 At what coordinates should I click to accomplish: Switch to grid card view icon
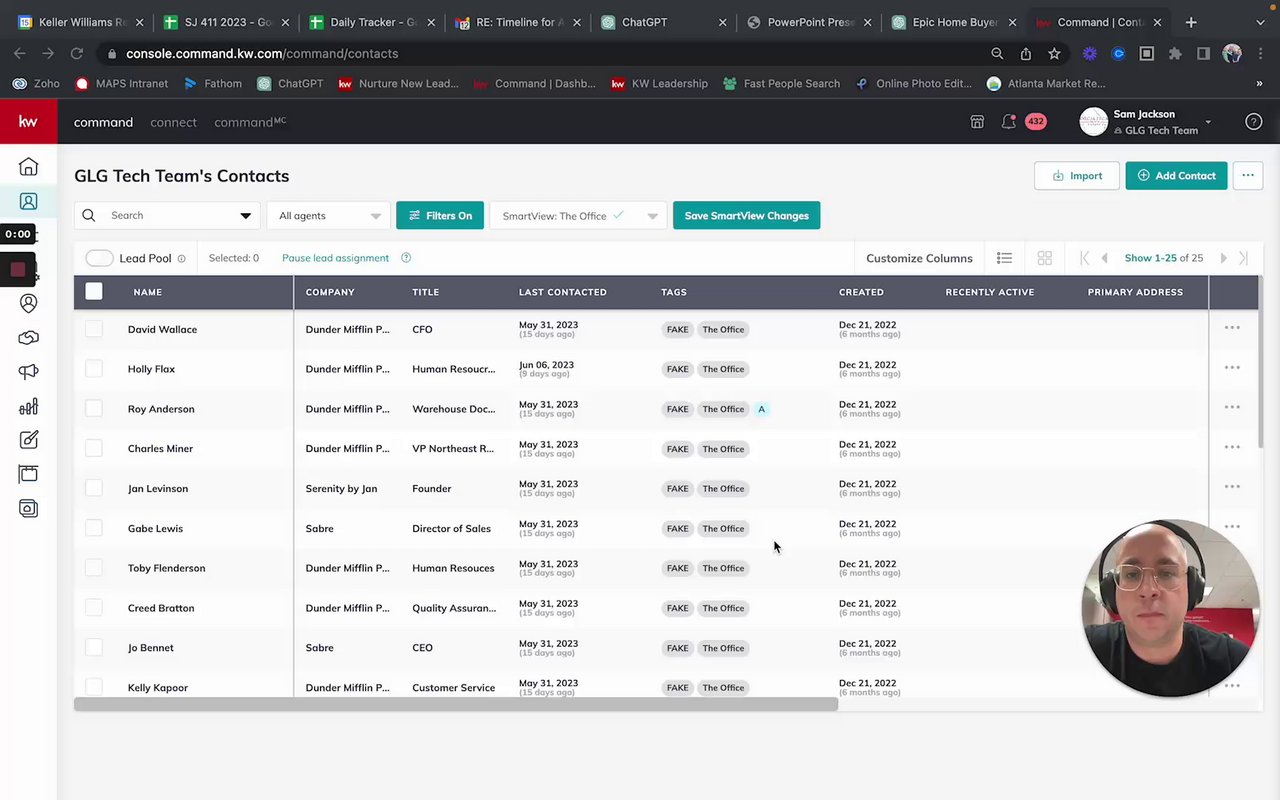point(1044,258)
